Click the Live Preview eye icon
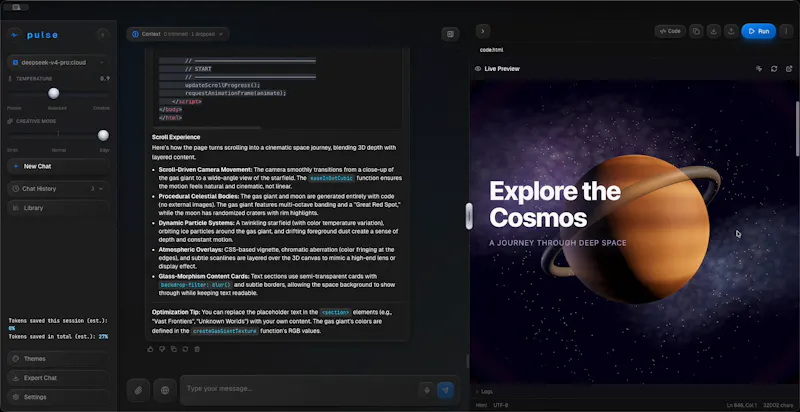This screenshot has height=412, width=800. 478,69
